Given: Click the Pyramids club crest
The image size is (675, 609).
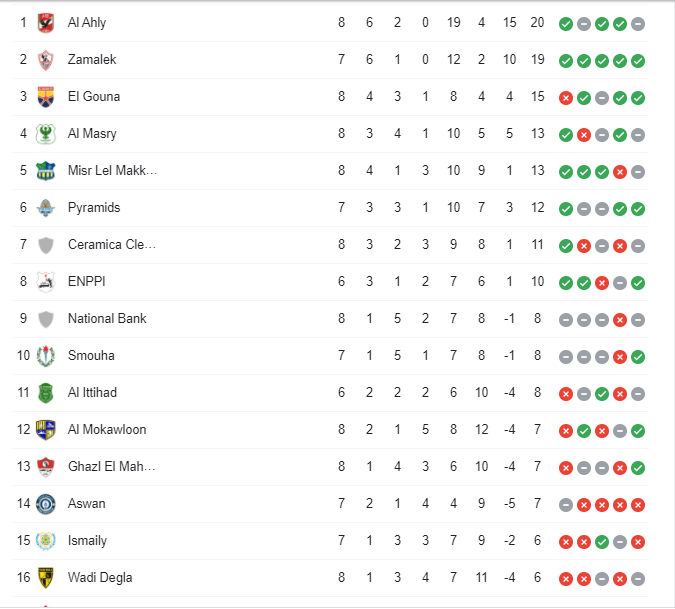Looking at the screenshot, I should click(45, 208).
